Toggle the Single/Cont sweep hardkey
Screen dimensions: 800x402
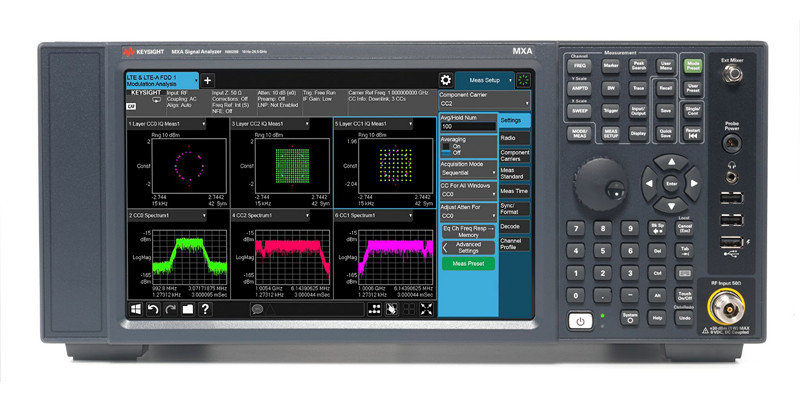tap(692, 111)
